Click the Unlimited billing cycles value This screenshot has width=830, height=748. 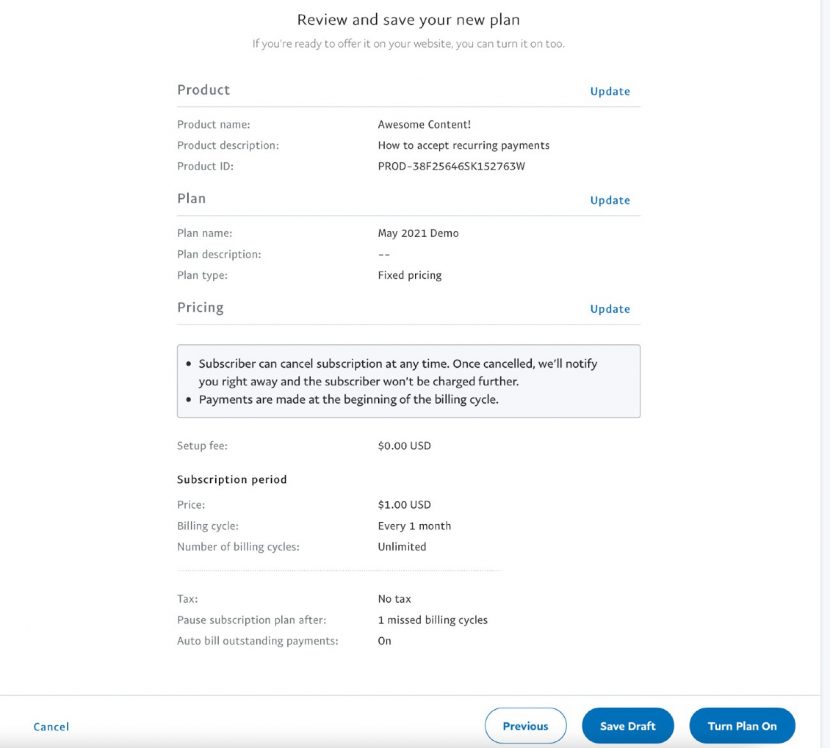402,546
